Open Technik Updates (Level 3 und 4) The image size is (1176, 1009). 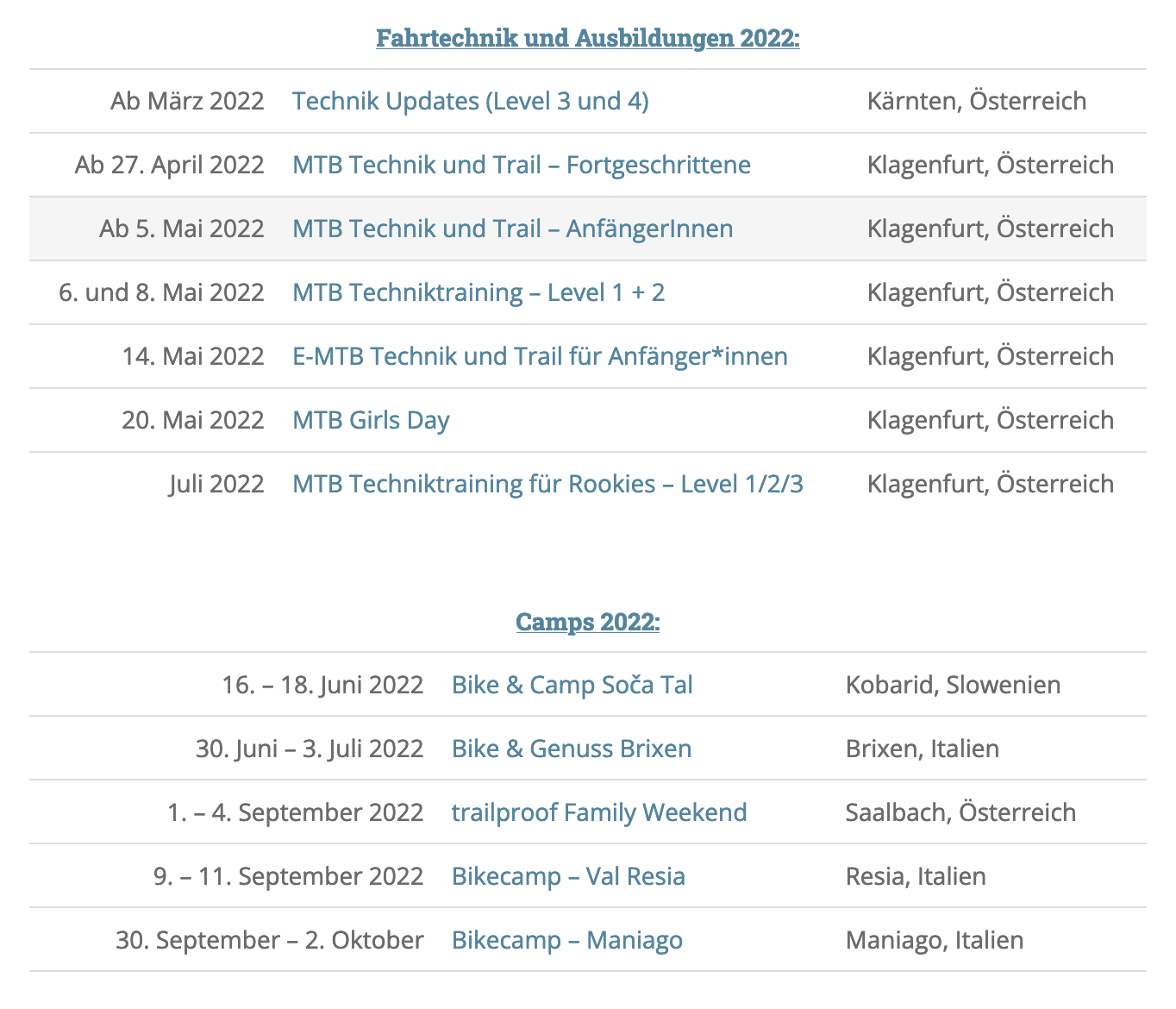tap(471, 101)
